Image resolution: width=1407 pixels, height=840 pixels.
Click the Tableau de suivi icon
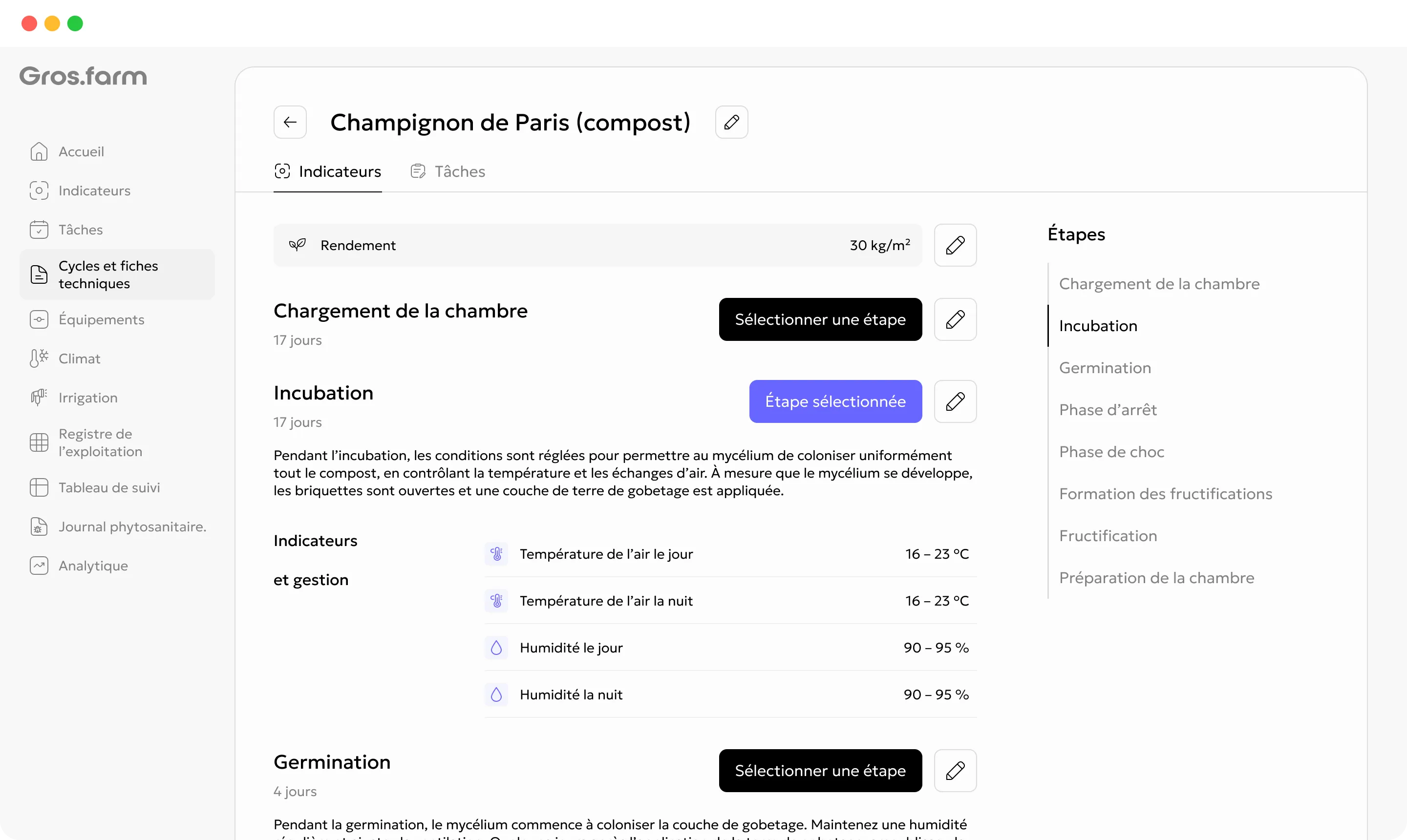coord(39,488)
